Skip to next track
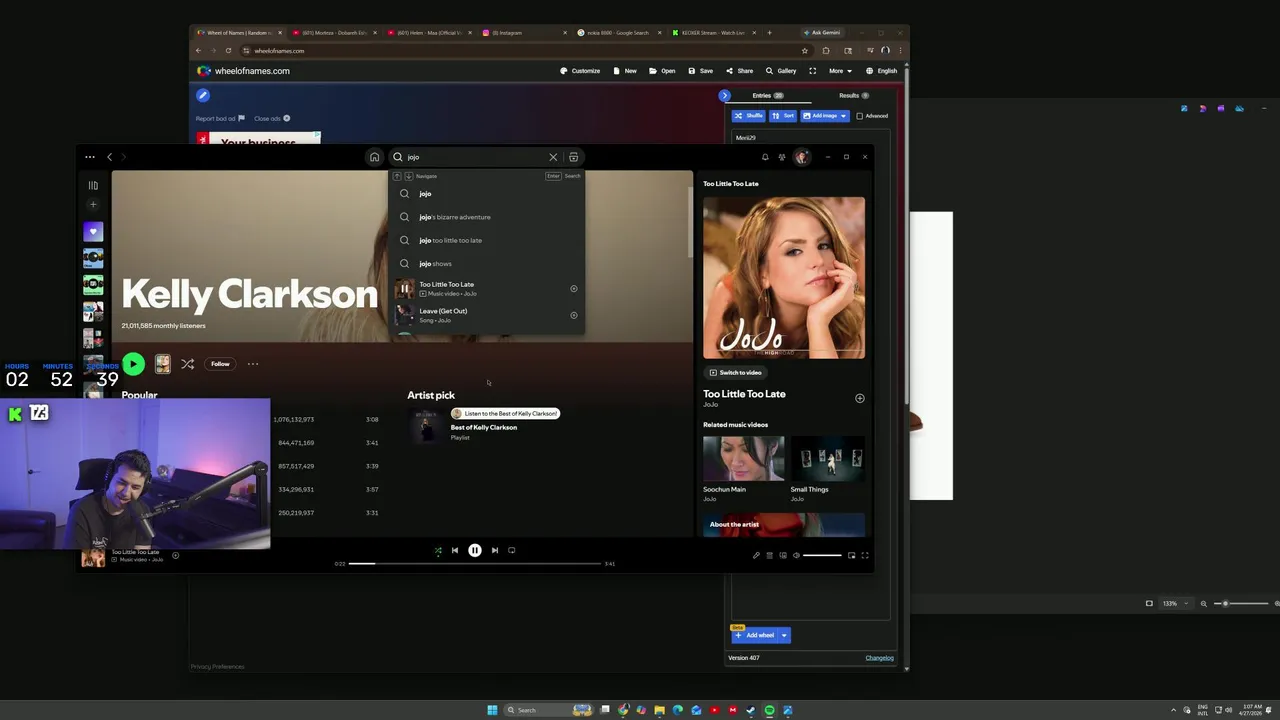The width and height of the screenshot is (1280, 720). (495, 550)
